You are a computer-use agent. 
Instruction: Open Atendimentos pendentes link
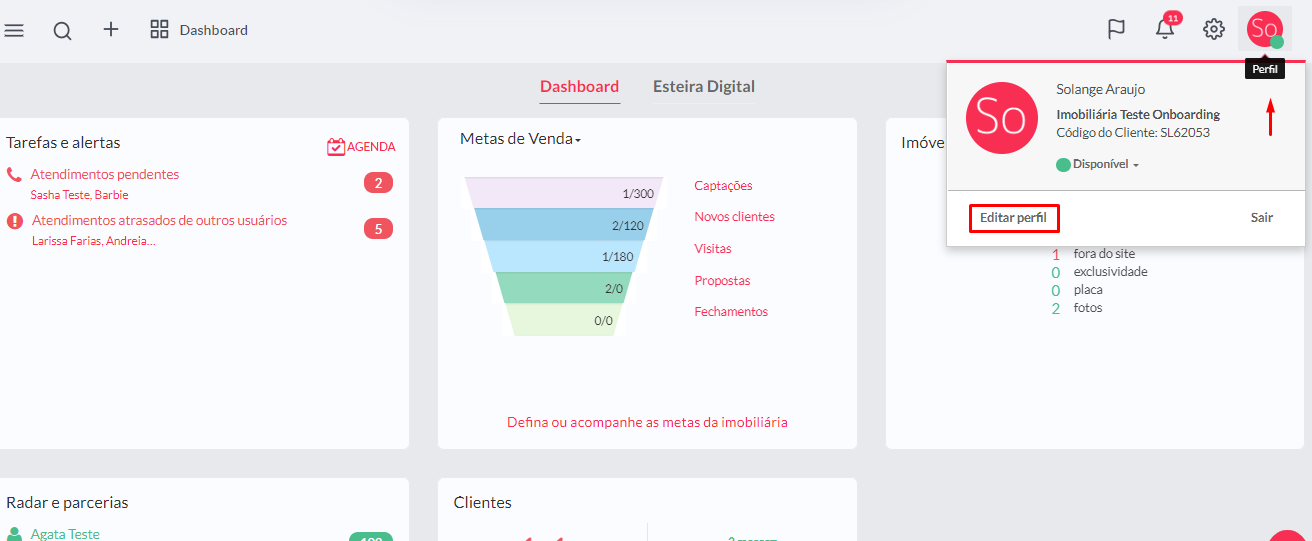coord(105,174)
